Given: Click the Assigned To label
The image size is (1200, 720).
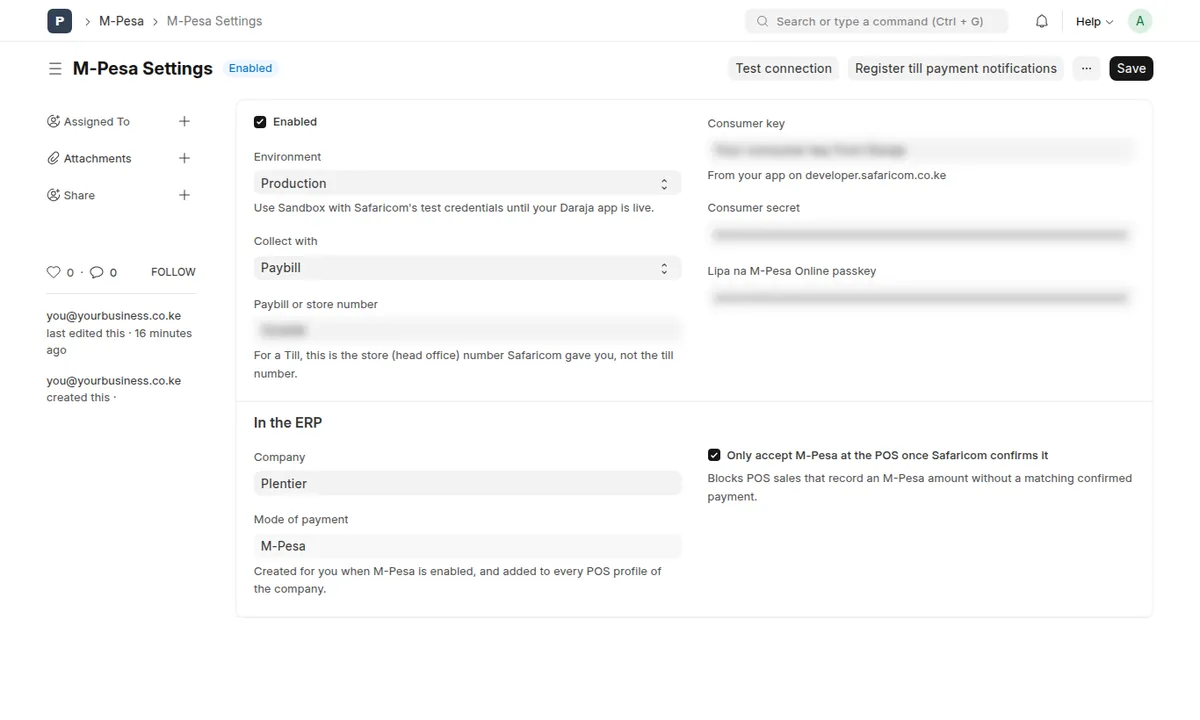Looking at the screenshot, I should (x=97, y=121).
